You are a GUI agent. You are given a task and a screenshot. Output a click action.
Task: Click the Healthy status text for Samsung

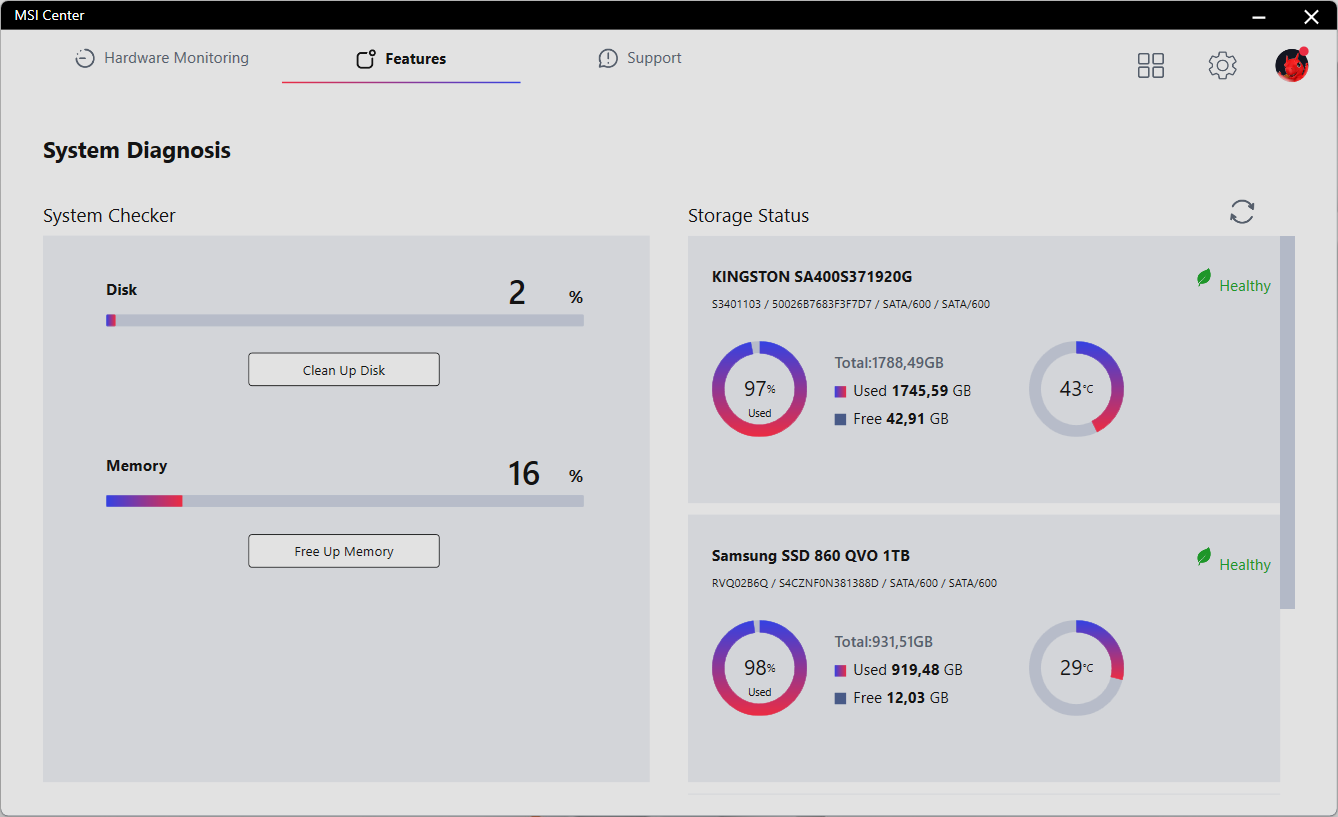(1245, 565)
